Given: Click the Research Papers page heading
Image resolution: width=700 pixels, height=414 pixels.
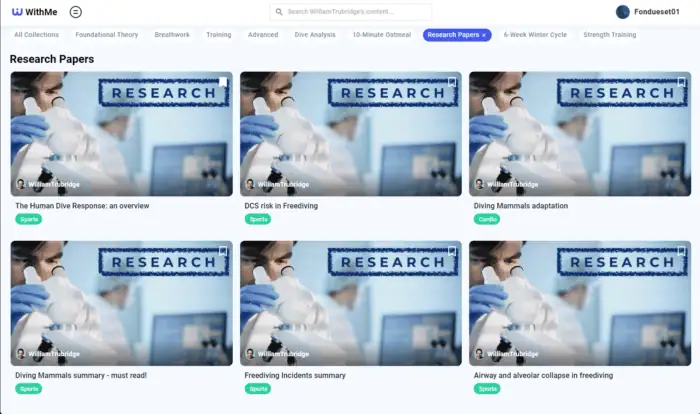Looking at the screenshot, I should tap(52, 59).
